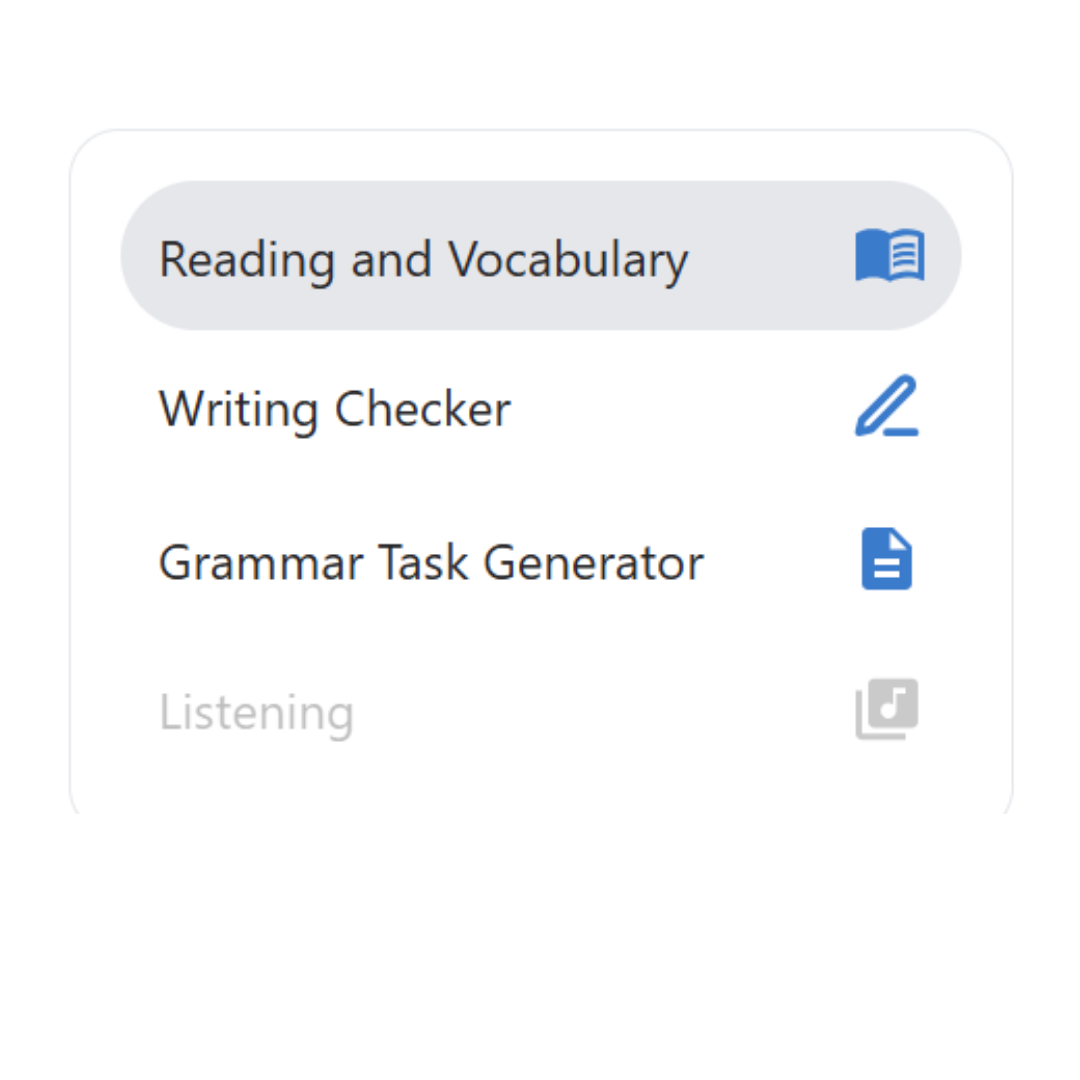Launch Writing Checker via its pen icon

click(886, 407)
